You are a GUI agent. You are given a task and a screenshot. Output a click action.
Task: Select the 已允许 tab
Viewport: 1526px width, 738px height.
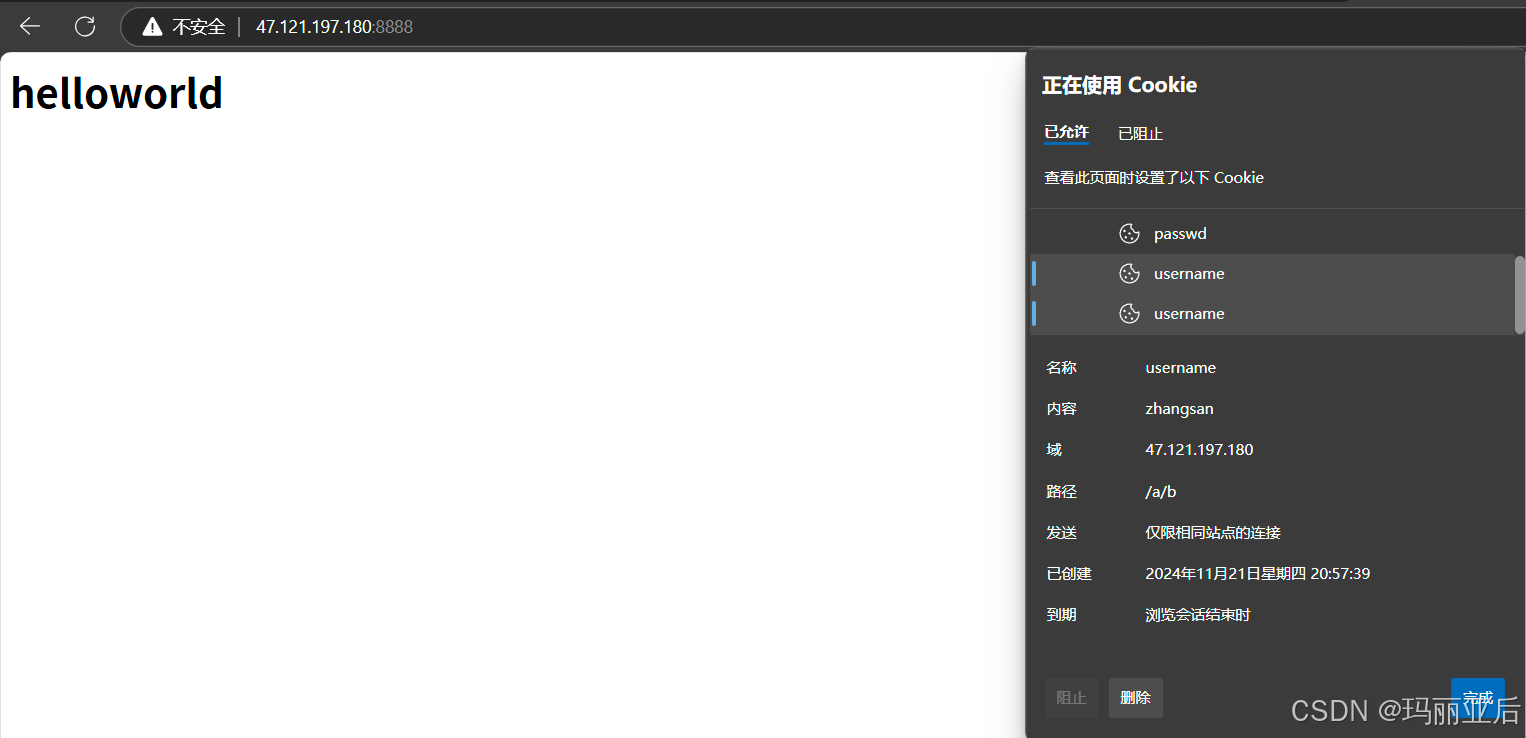pyautogui.click(x=1065, y=132)
